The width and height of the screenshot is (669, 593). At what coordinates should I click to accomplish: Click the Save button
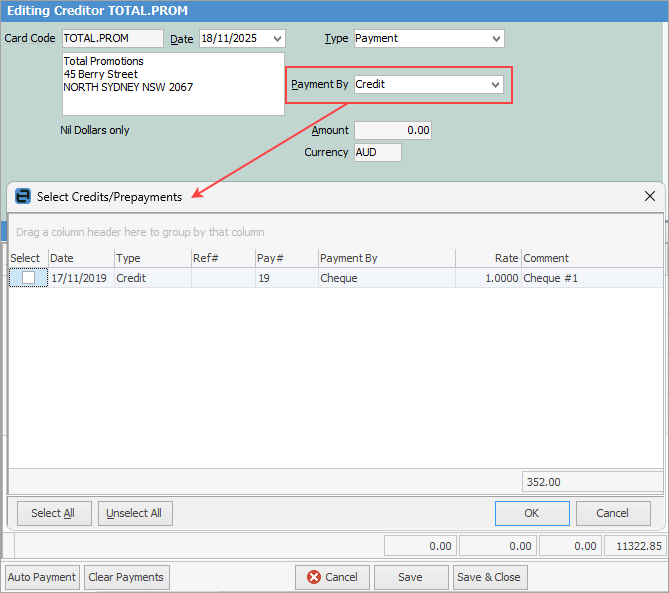411,577
